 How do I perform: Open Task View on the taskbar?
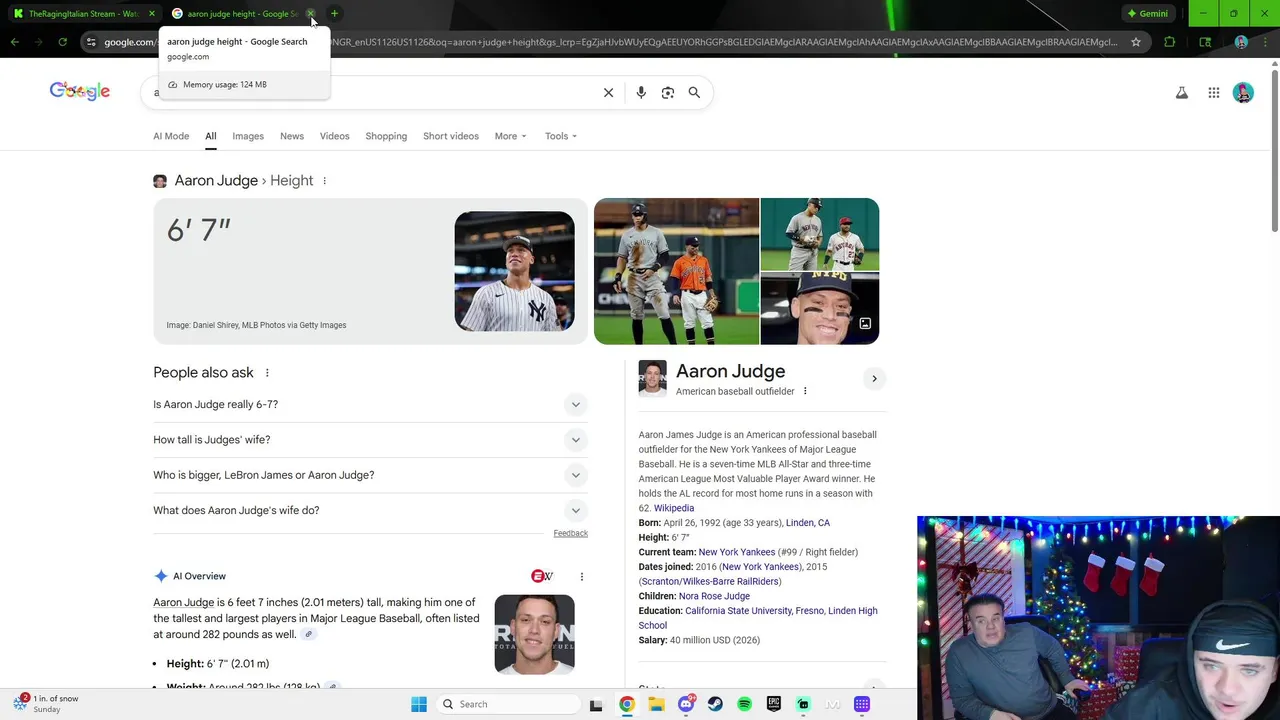596,704
